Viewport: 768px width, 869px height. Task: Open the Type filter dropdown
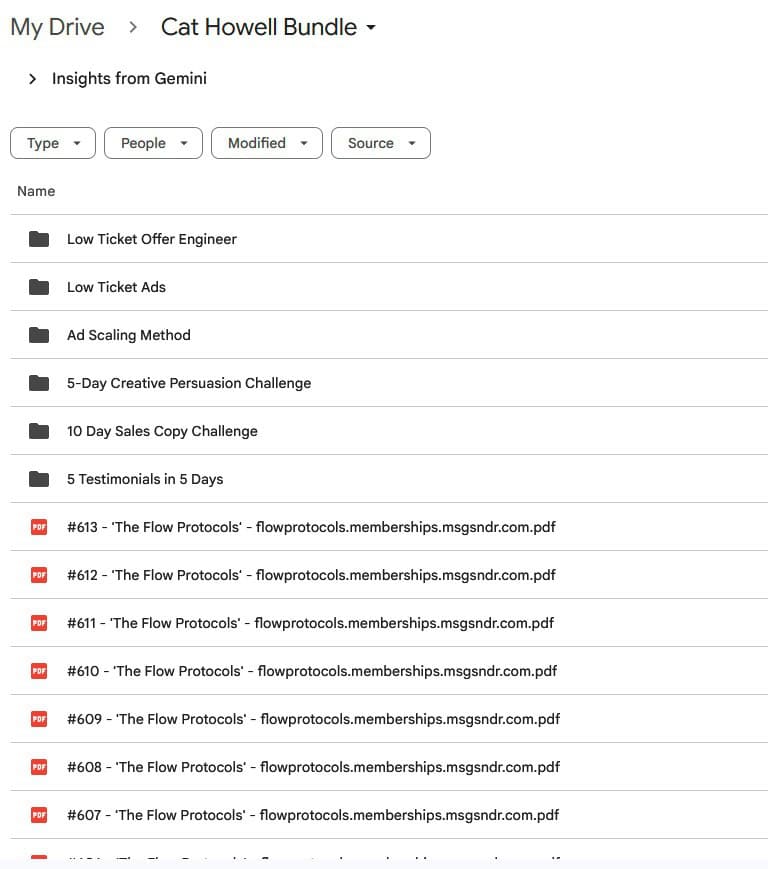click(x=53, y=143)
